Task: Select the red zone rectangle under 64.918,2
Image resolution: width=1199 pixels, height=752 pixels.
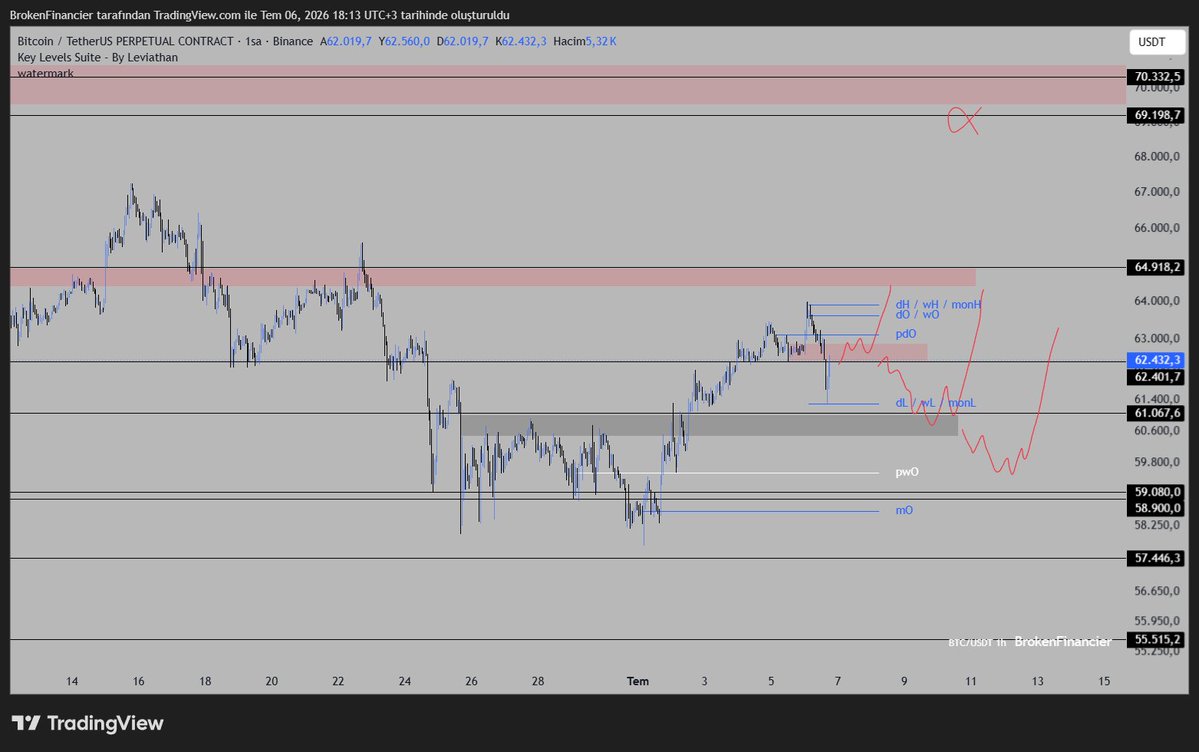Action: (x=492, y=277)
